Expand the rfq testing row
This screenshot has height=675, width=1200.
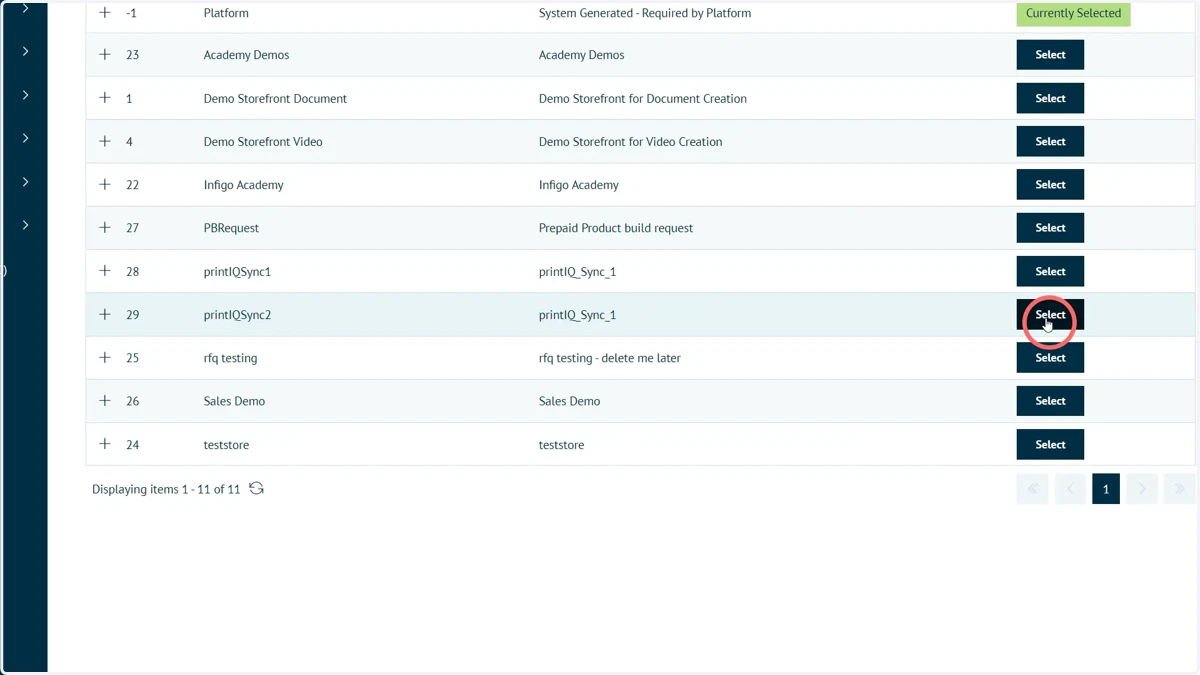[105, 357]
